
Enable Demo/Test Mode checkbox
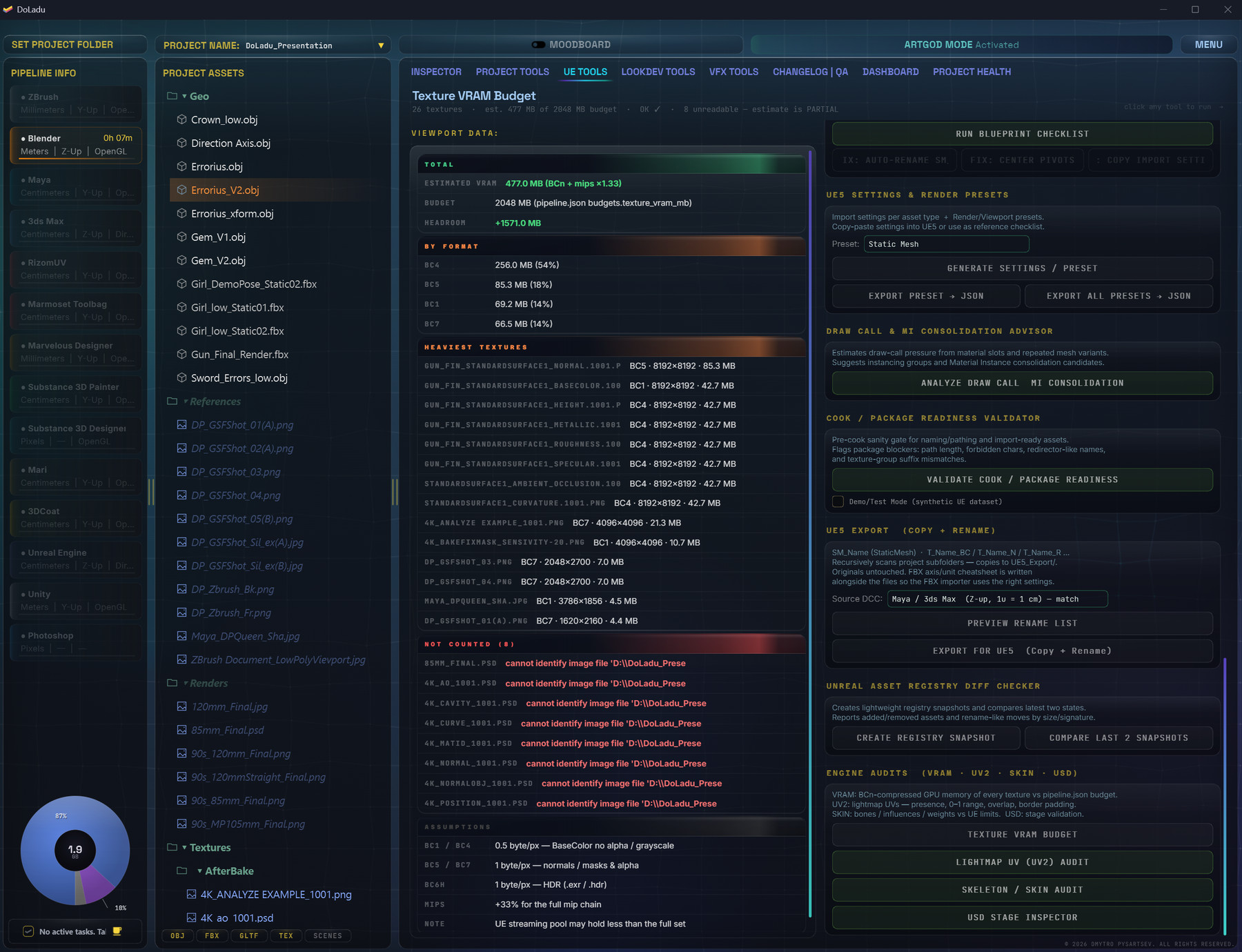point(838,502)
